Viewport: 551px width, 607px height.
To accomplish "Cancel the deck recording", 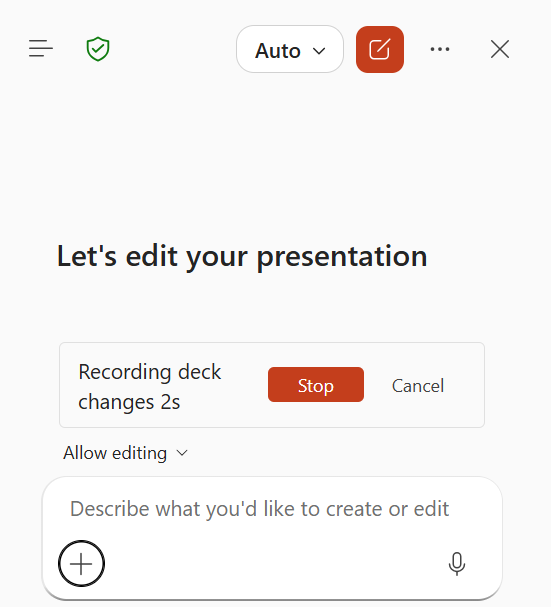I will (x=418, y=386).
